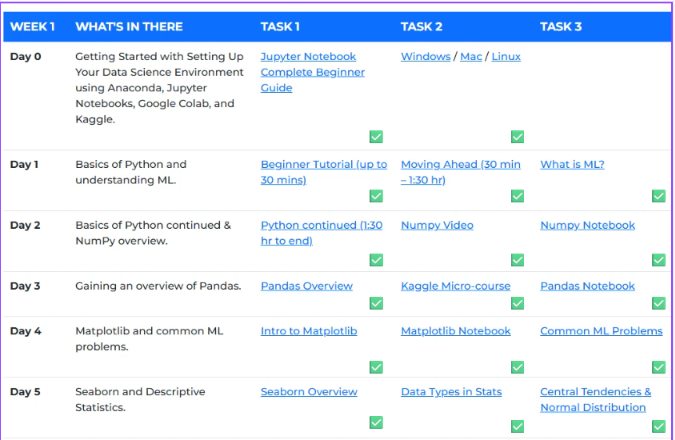The width and height of the screenshot is (675, 440).
Task: Toggle Day 4 Task 2 checkbox
Action: (x=517, y=367)
